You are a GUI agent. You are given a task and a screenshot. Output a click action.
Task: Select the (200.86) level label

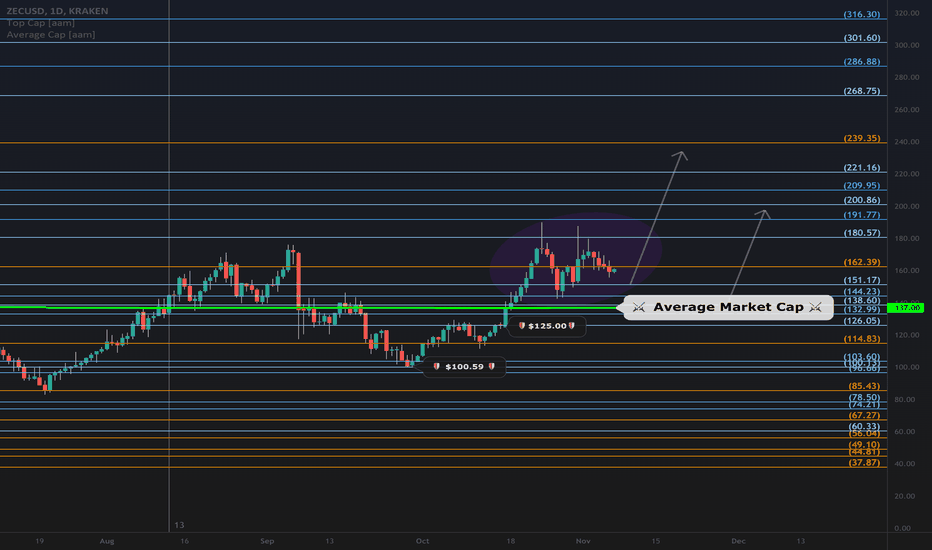point(862,200)
